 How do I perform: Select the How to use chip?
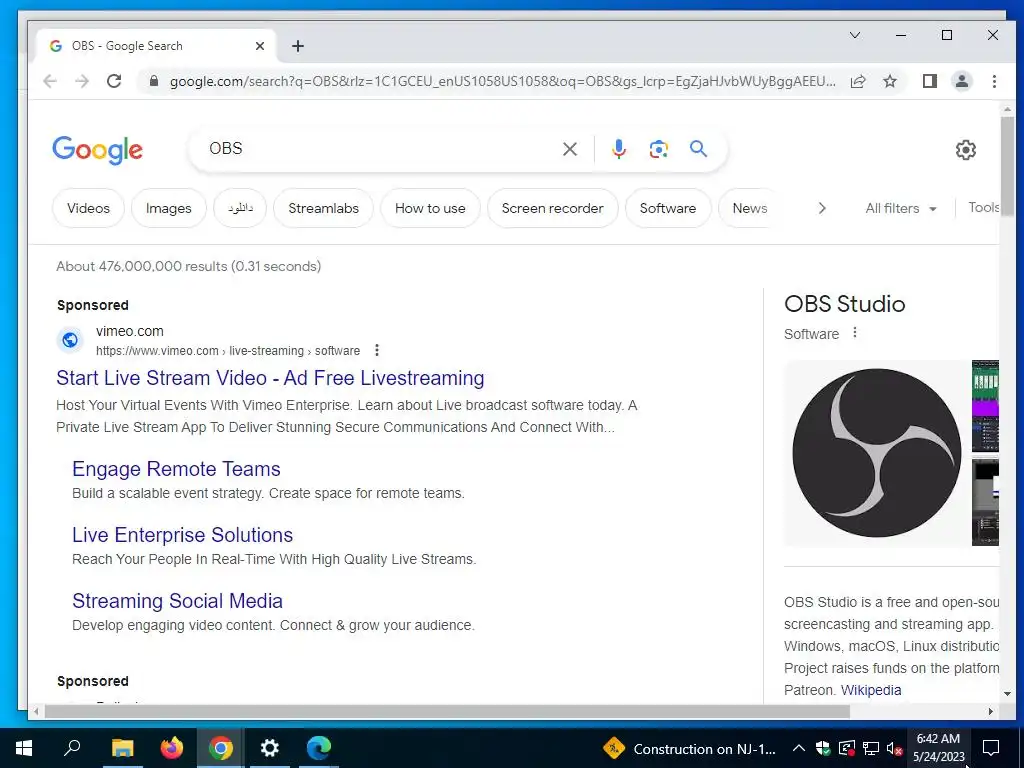(430, 208)
